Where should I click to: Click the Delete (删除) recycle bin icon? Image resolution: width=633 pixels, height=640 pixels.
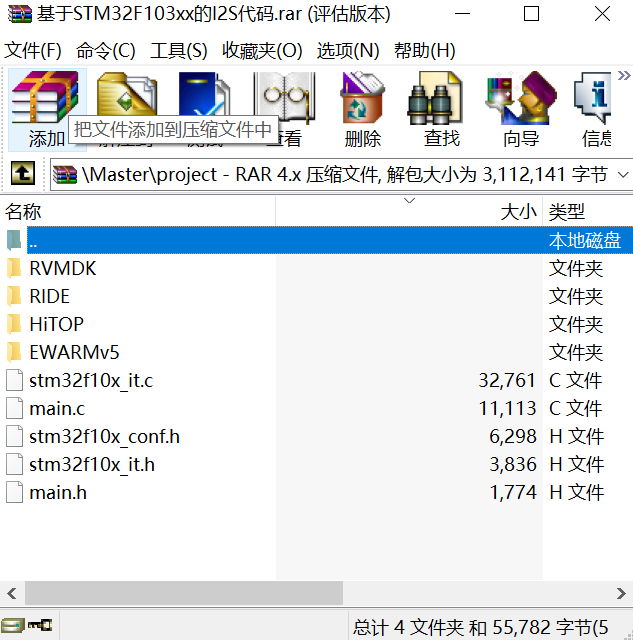(x=362, y=97)
